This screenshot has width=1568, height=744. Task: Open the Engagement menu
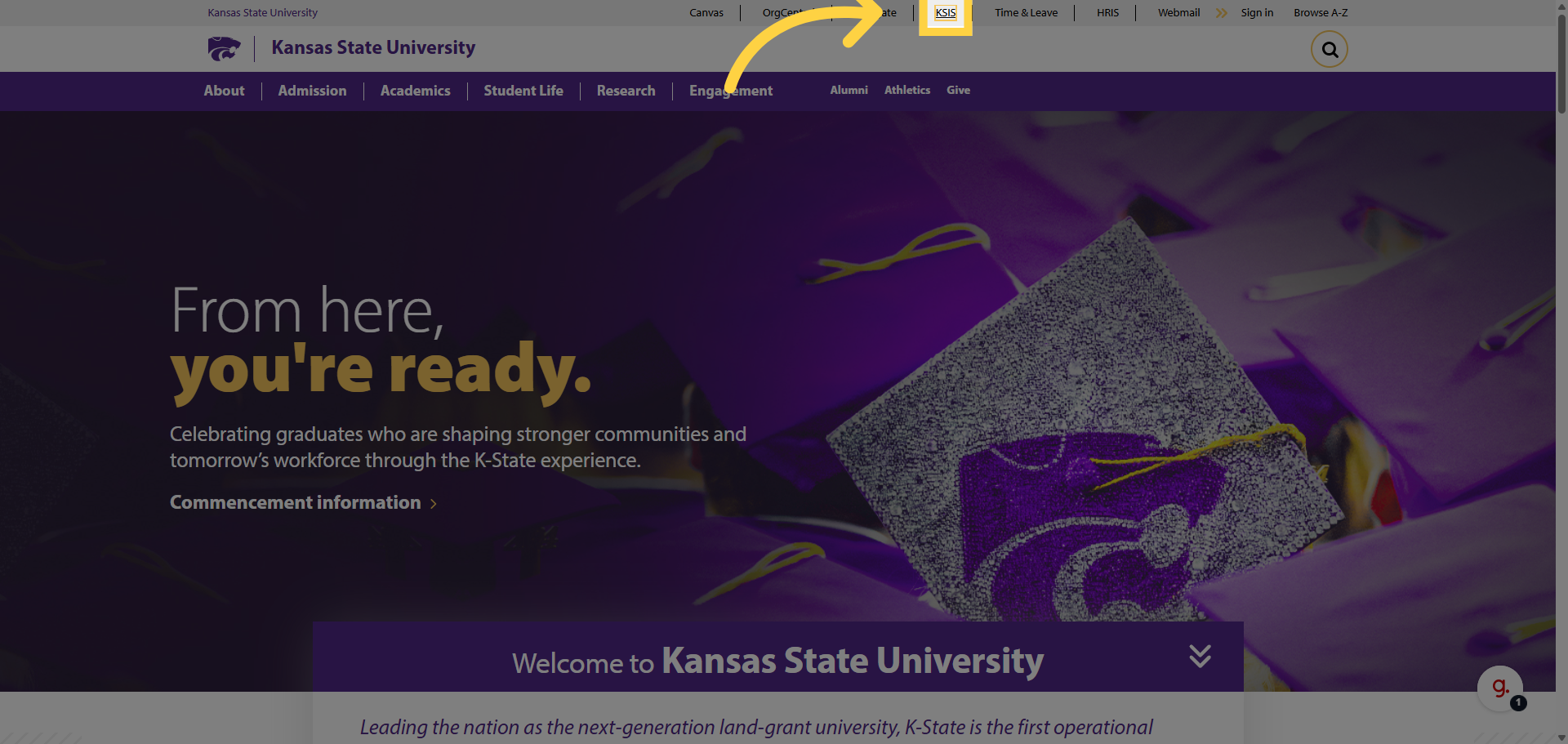point(731,91)
